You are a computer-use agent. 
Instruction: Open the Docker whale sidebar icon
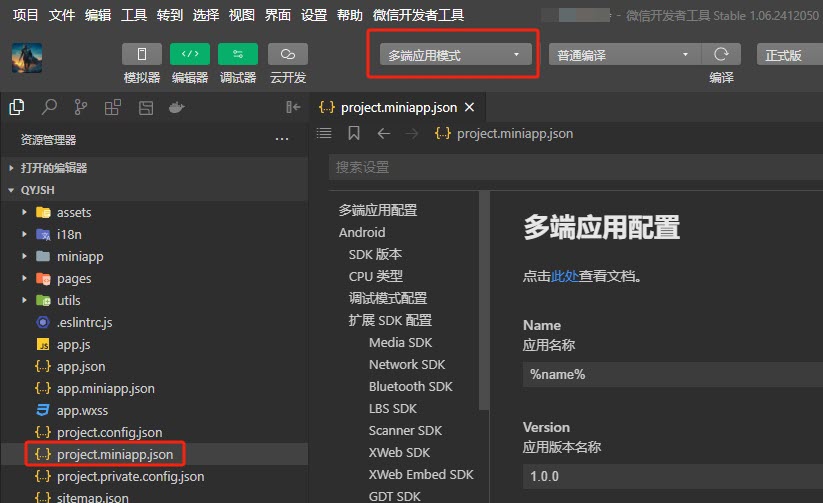pyautogui.click(x=176, y=108)
